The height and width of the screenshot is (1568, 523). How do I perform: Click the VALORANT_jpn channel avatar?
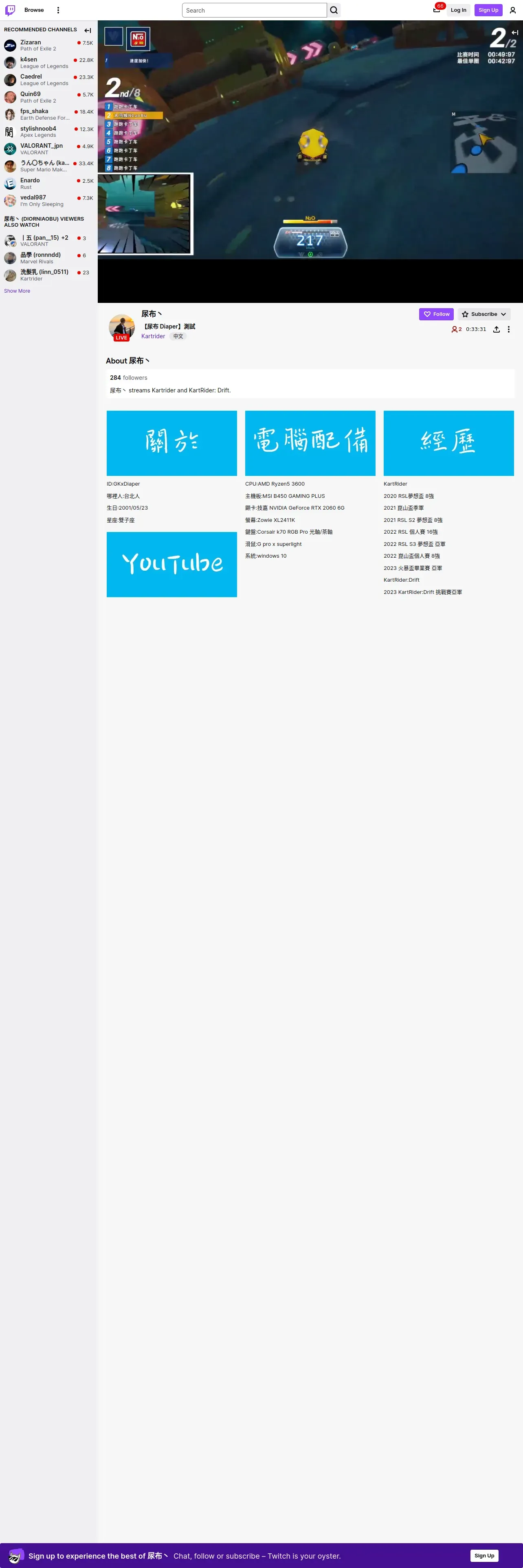(x=10, y=149)
